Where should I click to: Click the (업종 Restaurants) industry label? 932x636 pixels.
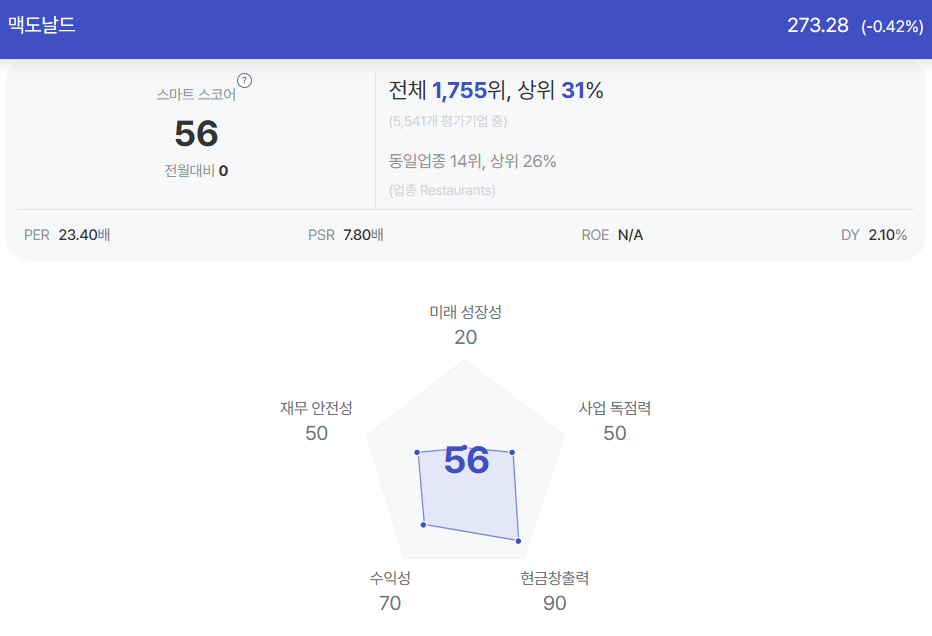coord(442,190)
